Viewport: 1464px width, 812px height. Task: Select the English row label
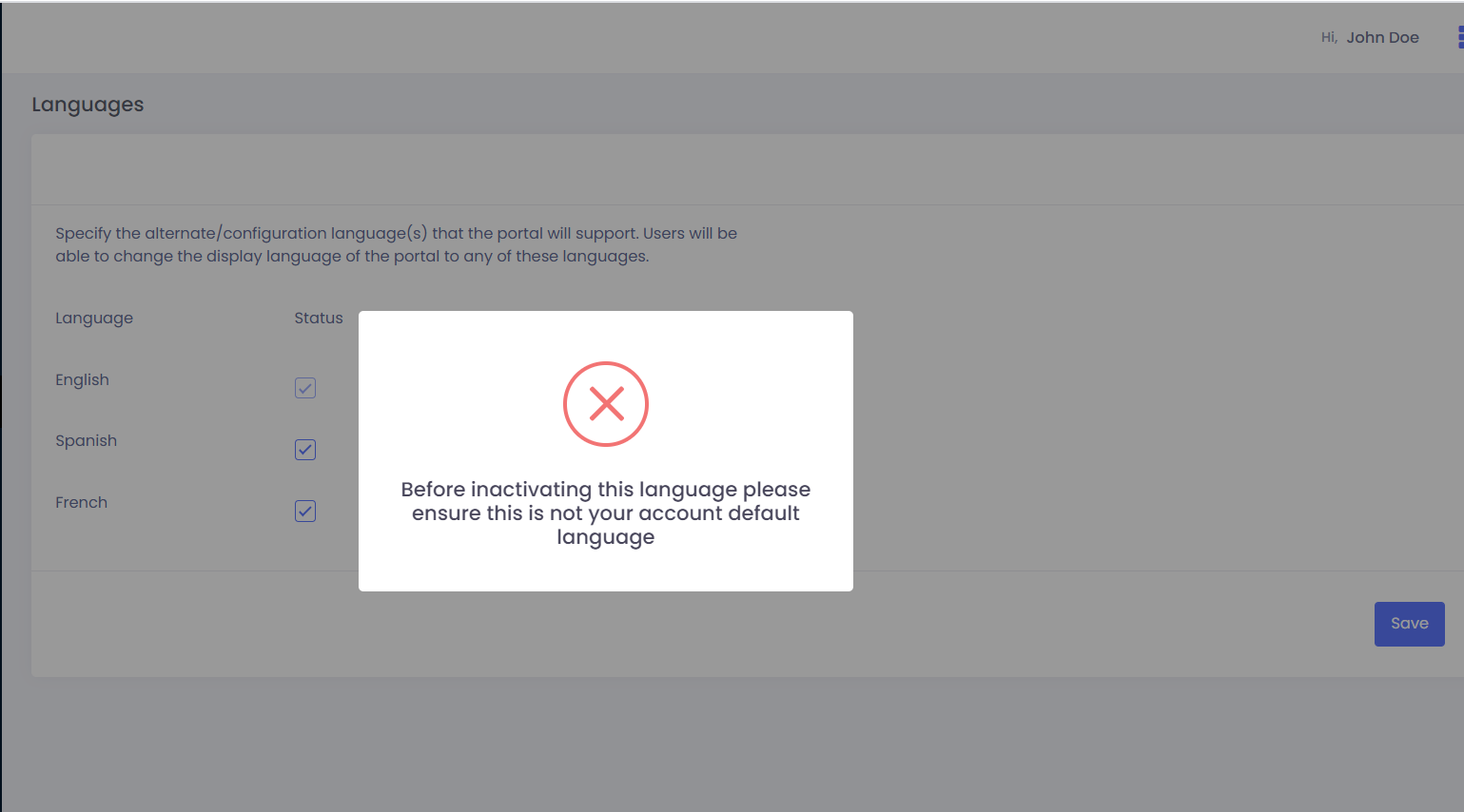coord(82,380)
